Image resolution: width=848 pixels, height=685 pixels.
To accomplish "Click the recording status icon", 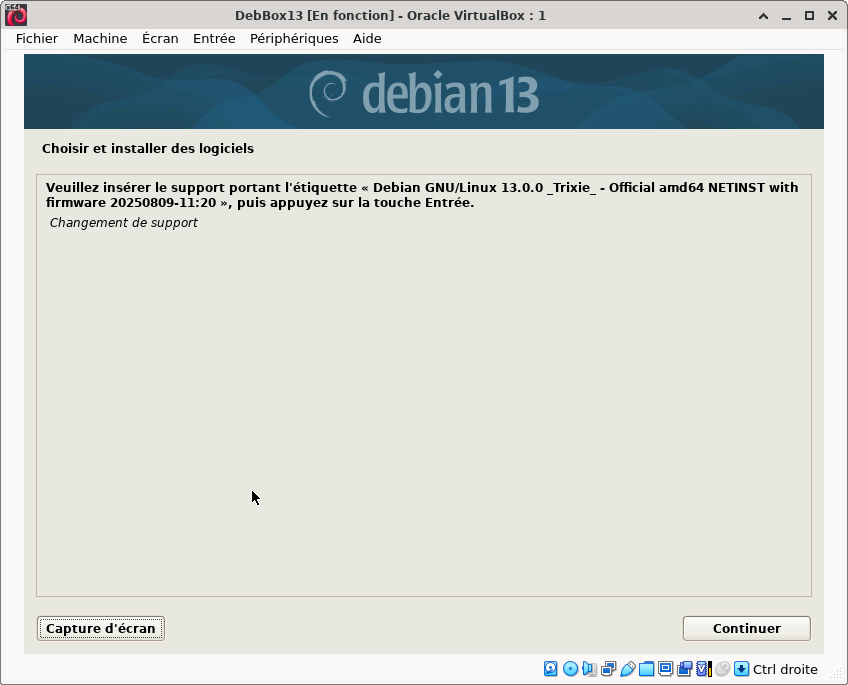I will pos(684,669).
